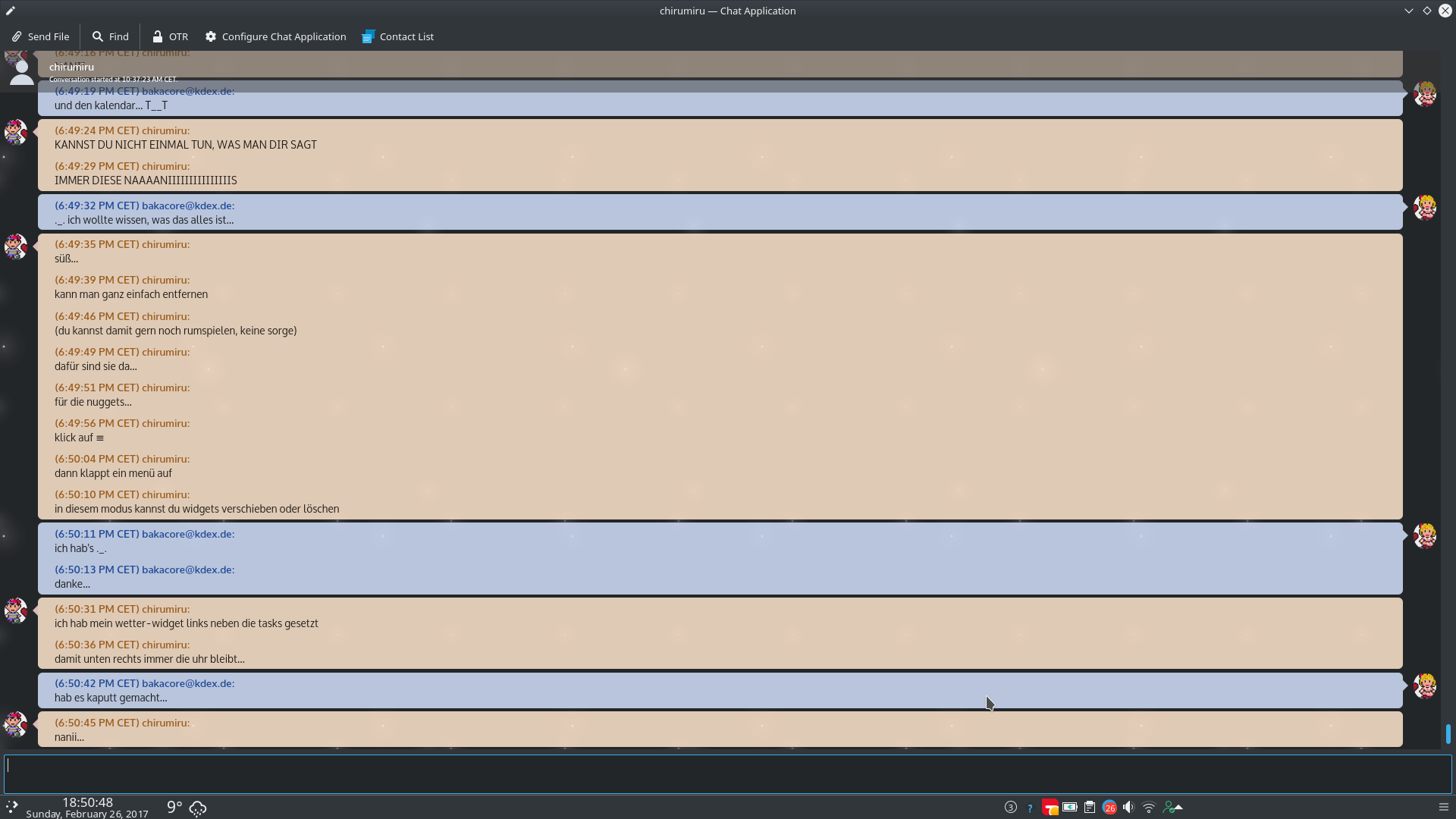Click the message "nanii..."
1456x819 pixels.
pos(69,737)
